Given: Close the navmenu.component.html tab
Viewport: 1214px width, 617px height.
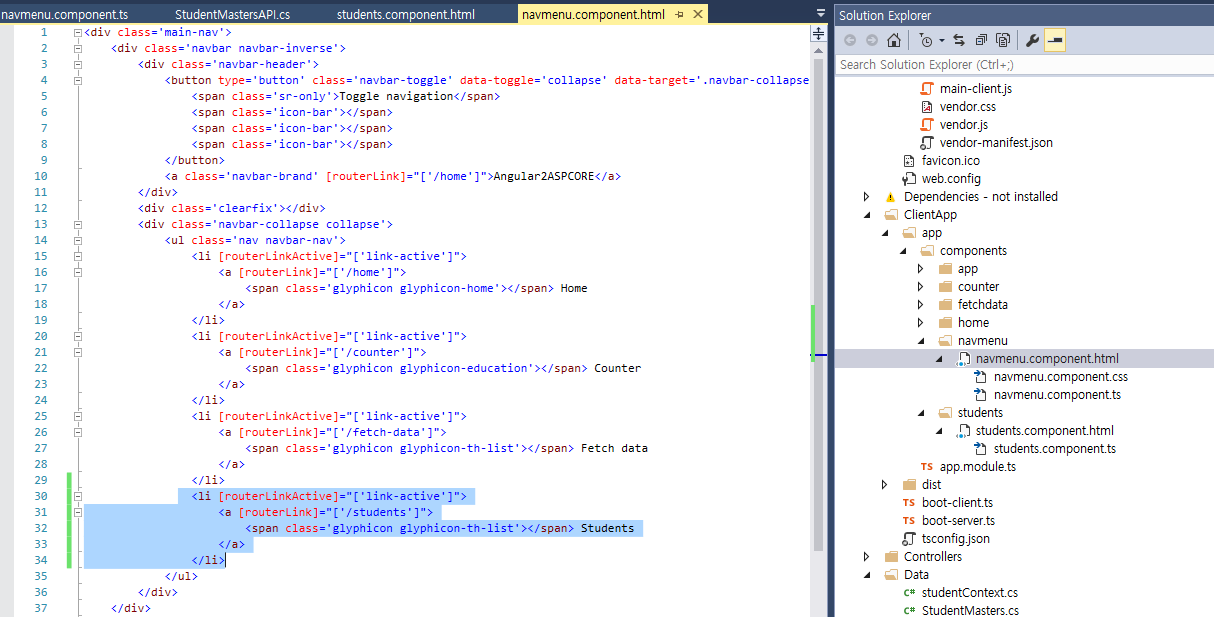Looking at the screenshot, I should pos(697,15).
